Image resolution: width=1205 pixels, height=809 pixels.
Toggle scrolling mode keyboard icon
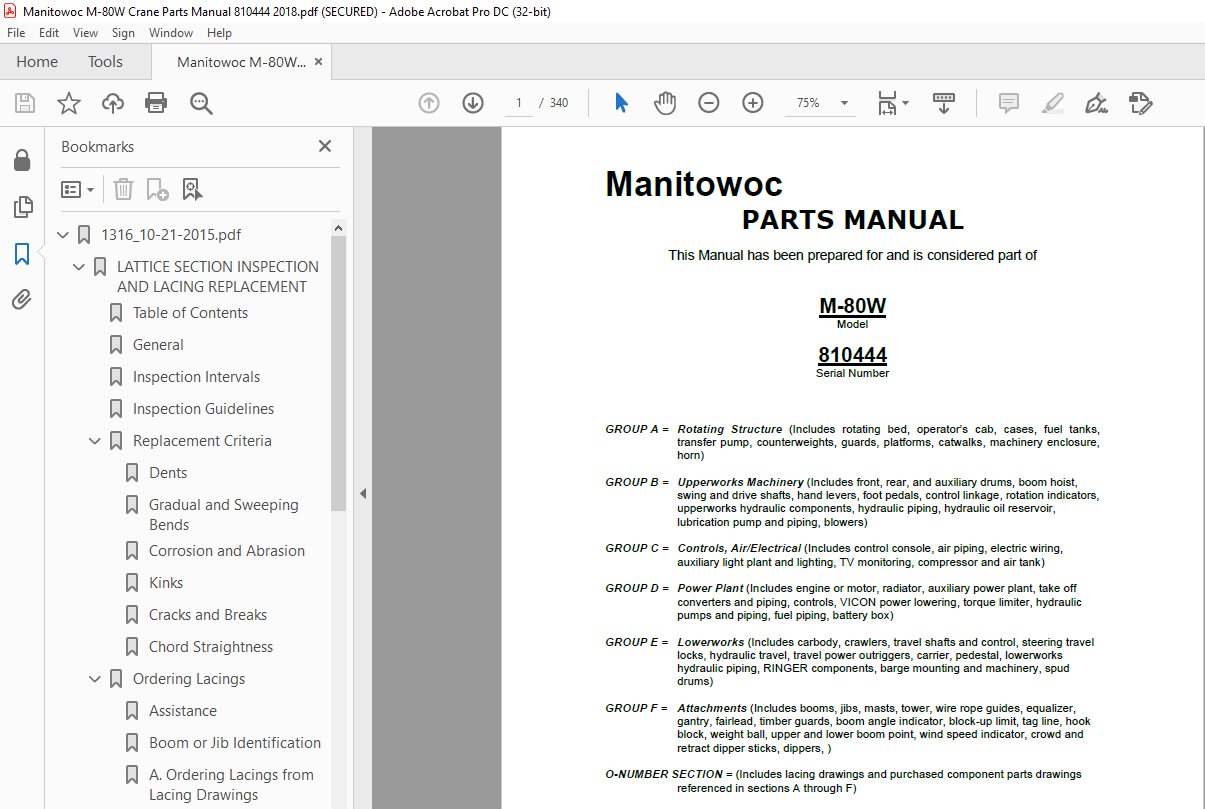[944, 103]
